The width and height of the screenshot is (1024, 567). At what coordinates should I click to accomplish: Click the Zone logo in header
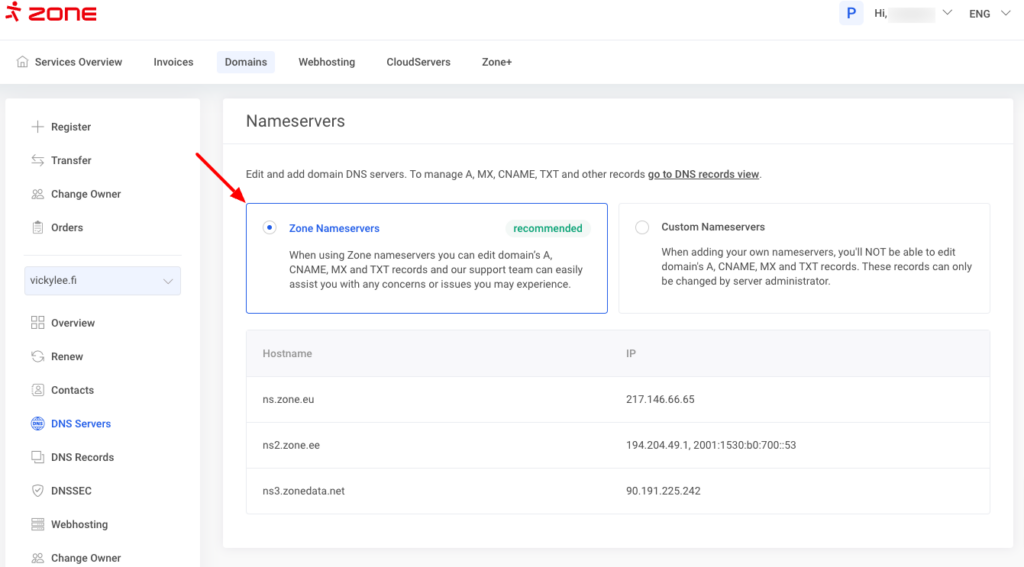pyautogui.click(x=51, y=14)
